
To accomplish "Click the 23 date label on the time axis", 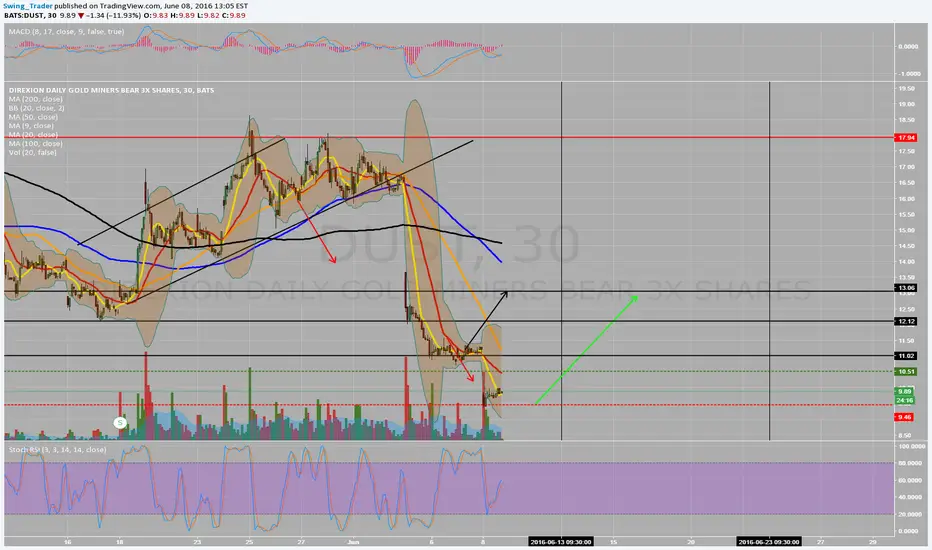I will [197, 542].
